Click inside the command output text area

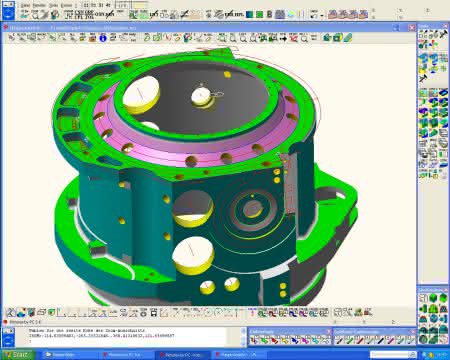[128, 337]
